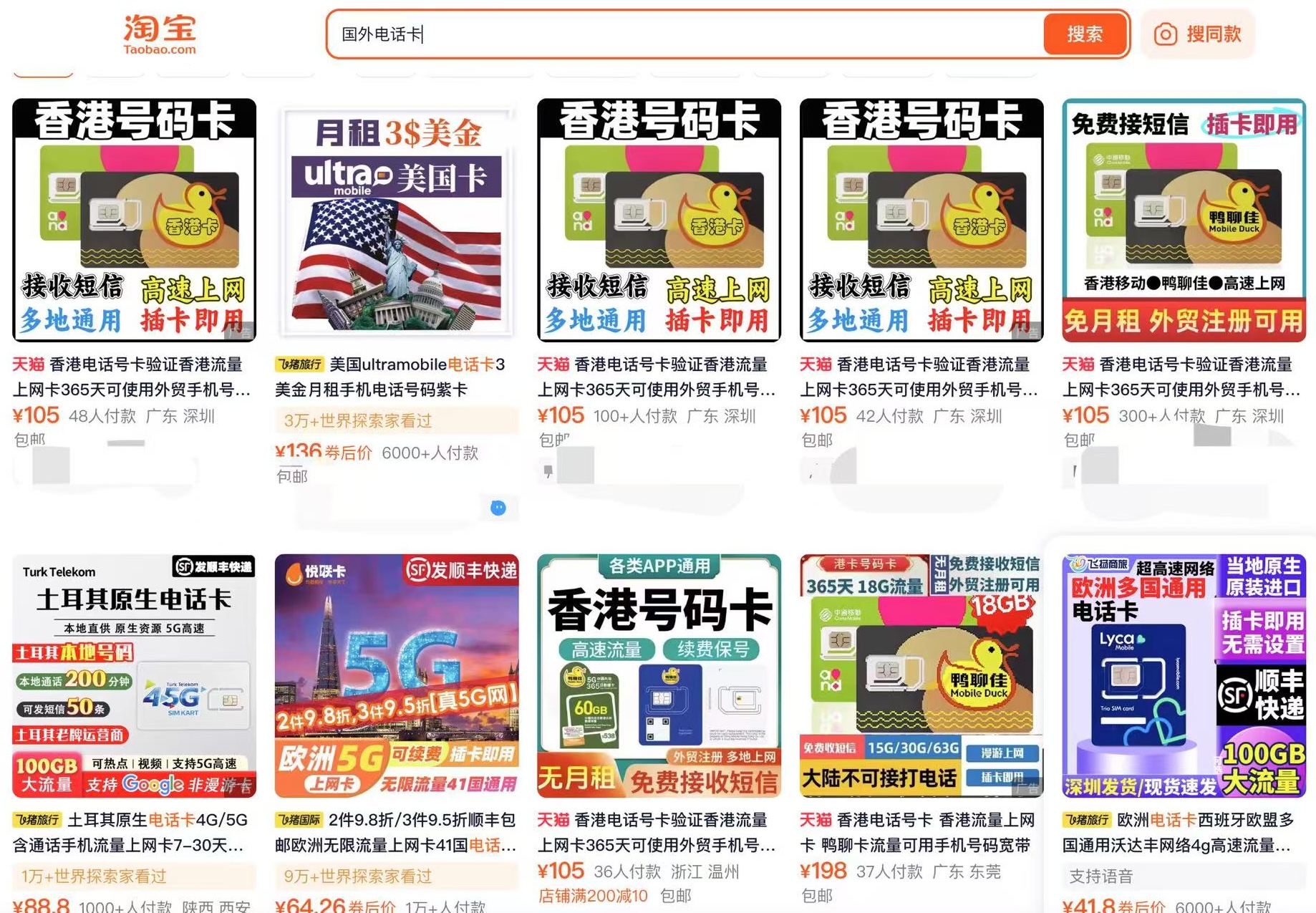Click the 飞猪国际 badge on the European 5G listing
The image size is (1316, 913).
click(x=299, y=819)
